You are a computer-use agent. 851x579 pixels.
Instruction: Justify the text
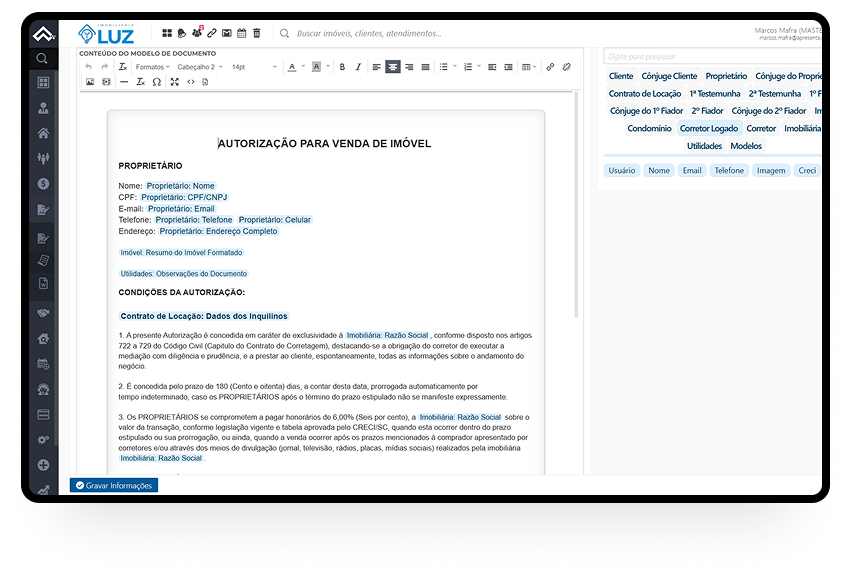click(x=426, y=67)
